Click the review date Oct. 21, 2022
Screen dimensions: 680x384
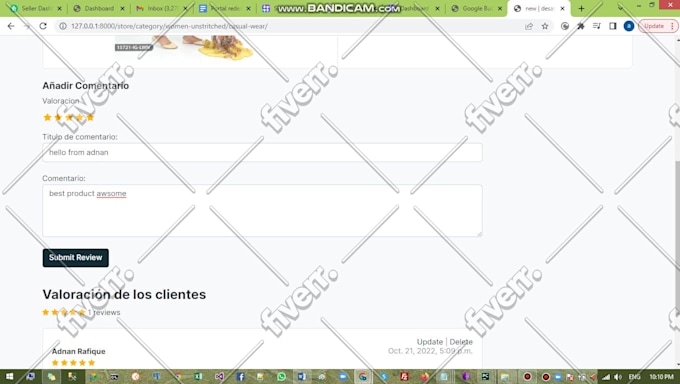click(430, 351)
